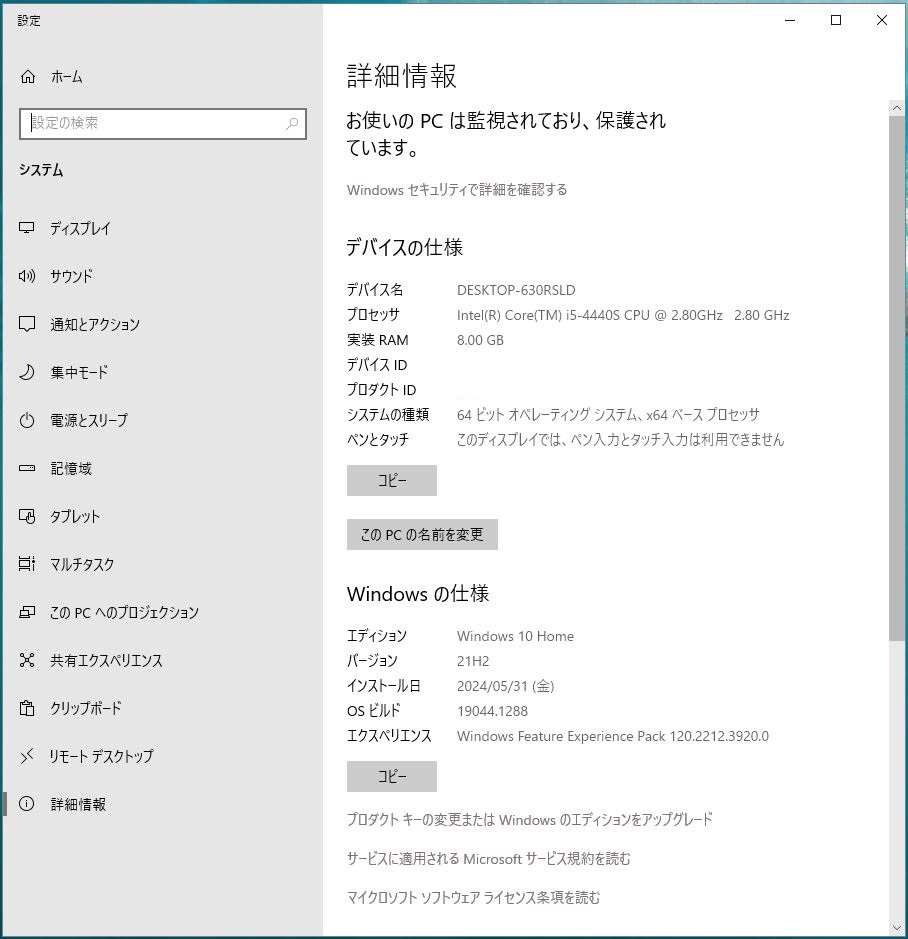Click the OS build 19044.1288 value
This screenshot has width=908, height=939.
(492, 711)
